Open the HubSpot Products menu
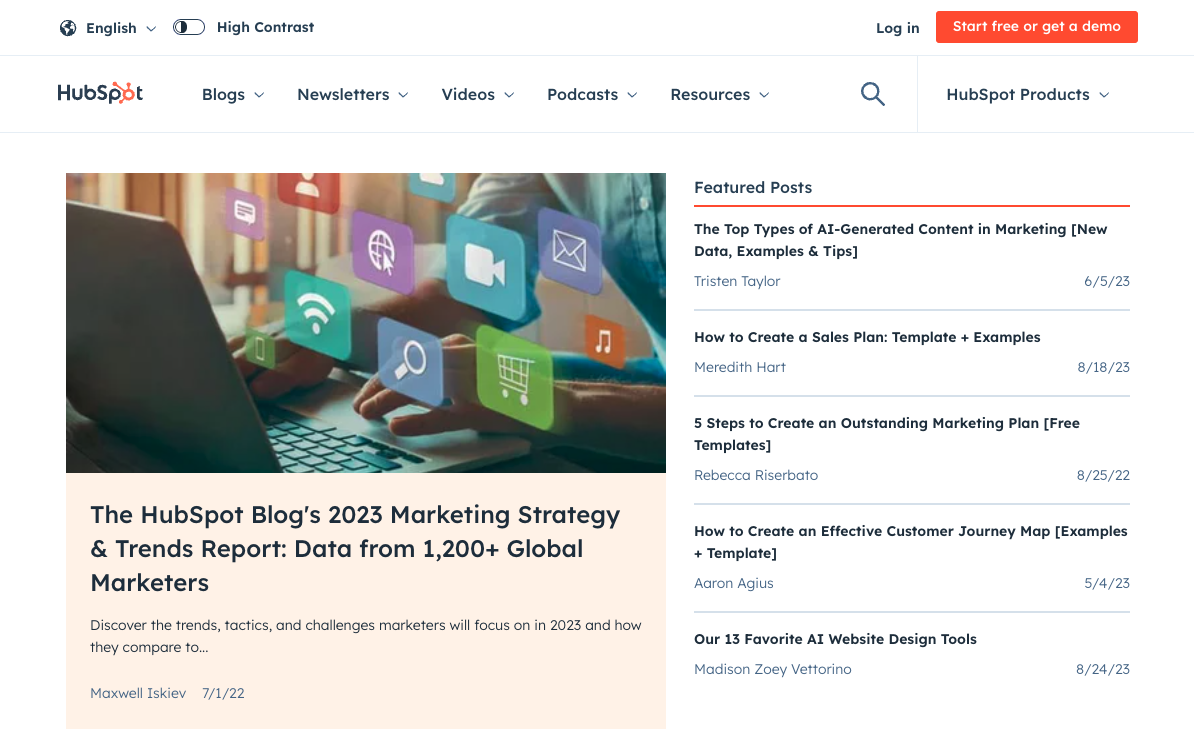The image size is (1194, 735). click(x=1028, y=94)
